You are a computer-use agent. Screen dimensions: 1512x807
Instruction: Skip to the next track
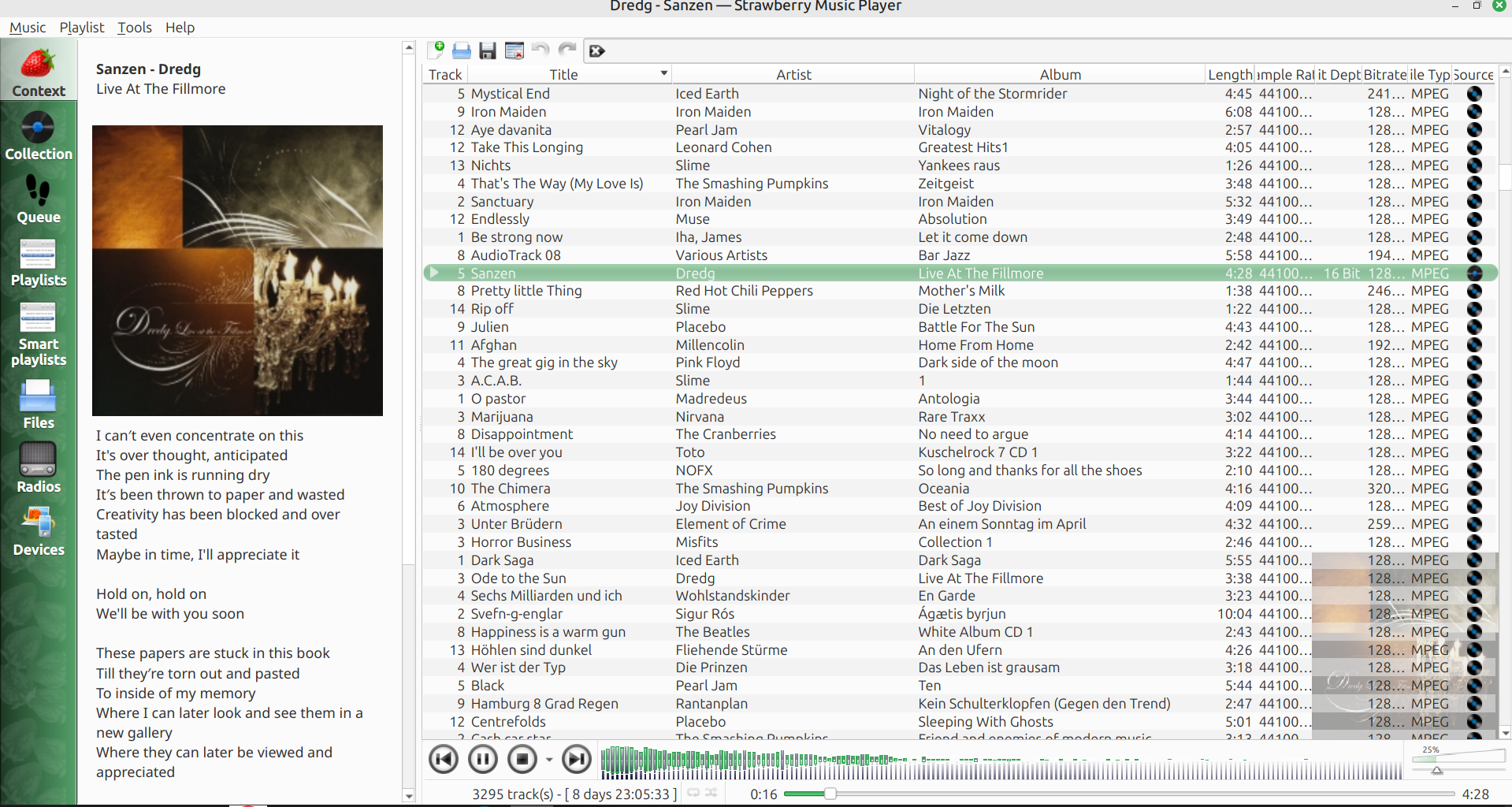point(577,759)
